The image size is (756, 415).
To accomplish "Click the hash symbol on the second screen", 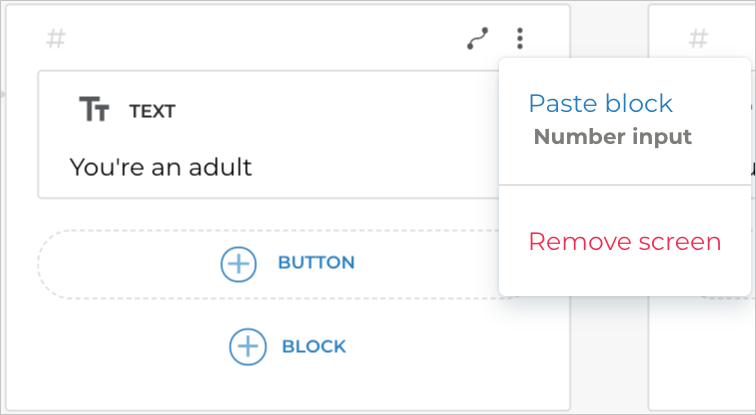I will pos(699,40).
